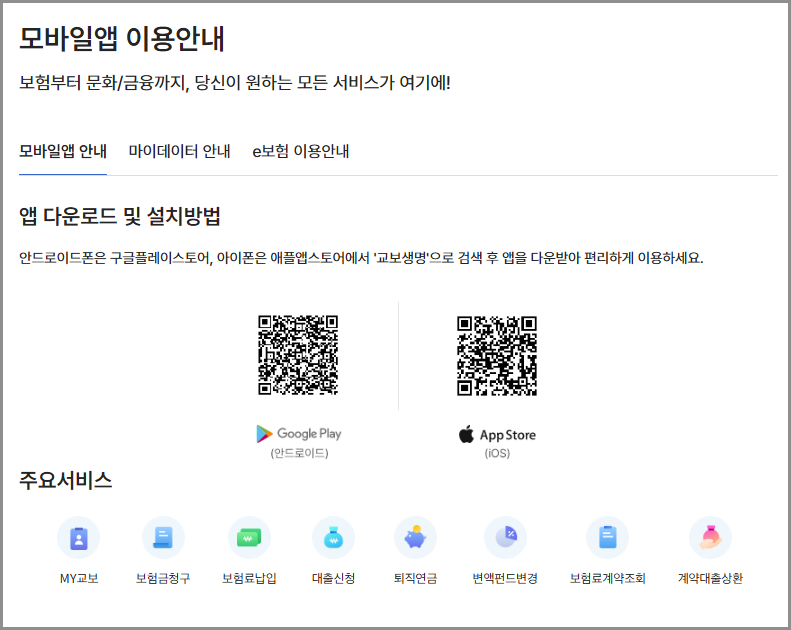Click the 보험부터 문화/금융까지 subtitle text
Screen dimensions: 791x630
tap(235, 82)
